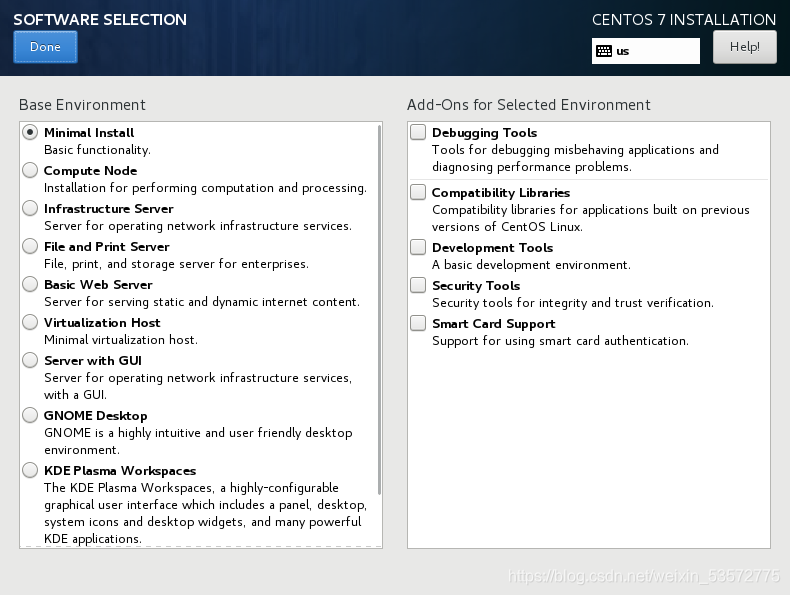This screenshot has width=790, height=595.
Task: Select Server with GUI radio button
Action: pos(30,360)
